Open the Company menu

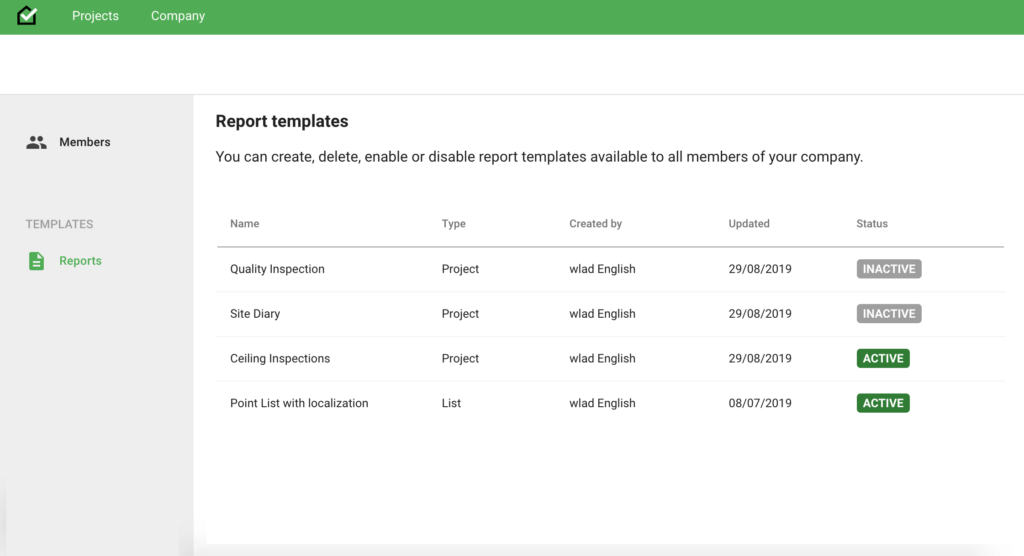(178, 16)
